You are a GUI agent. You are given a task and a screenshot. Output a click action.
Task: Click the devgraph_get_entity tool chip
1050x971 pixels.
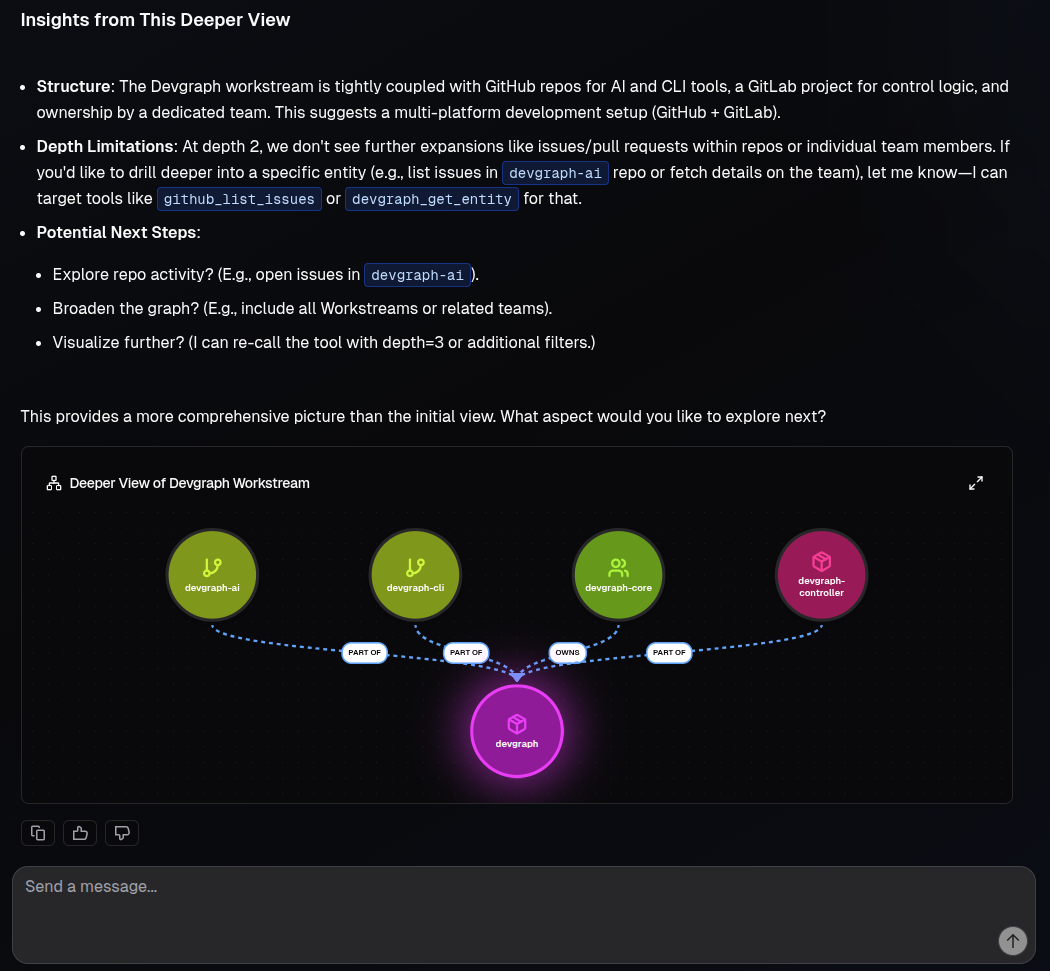pos(431,198)
